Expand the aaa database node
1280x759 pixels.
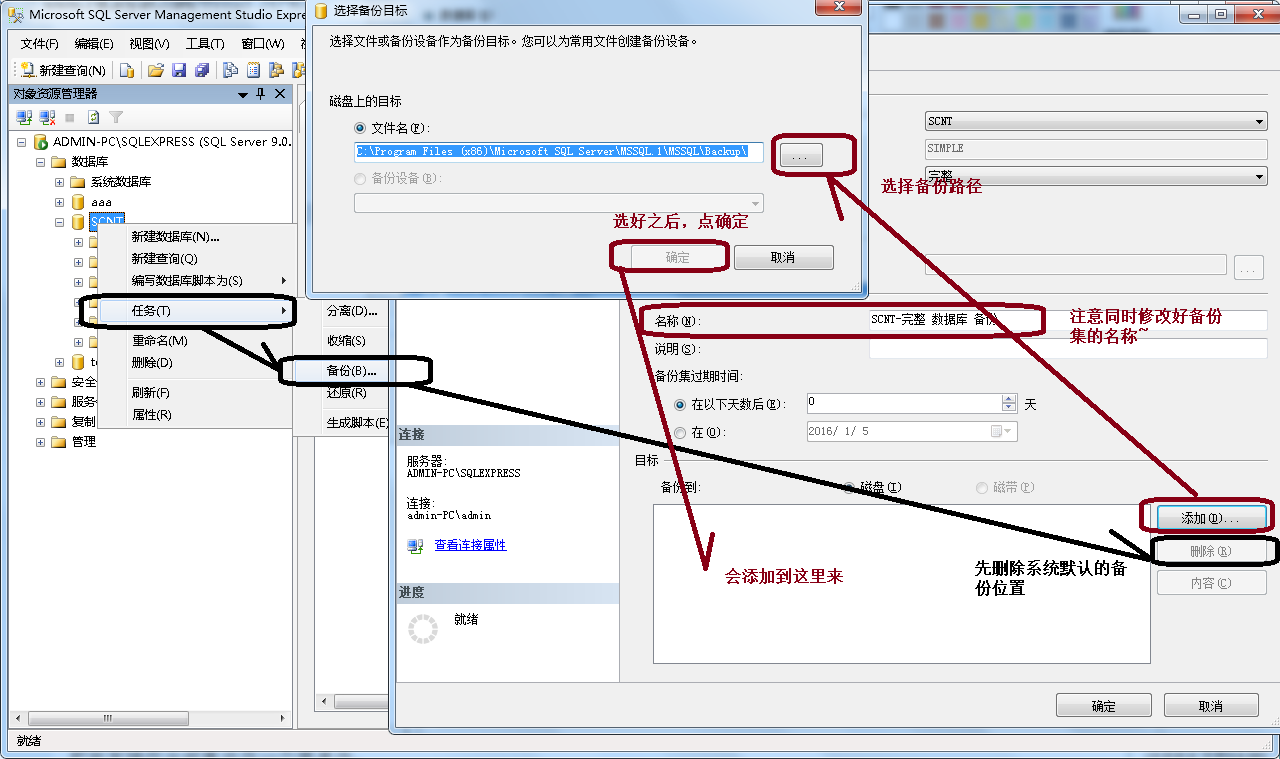click(x=59, y=202)
